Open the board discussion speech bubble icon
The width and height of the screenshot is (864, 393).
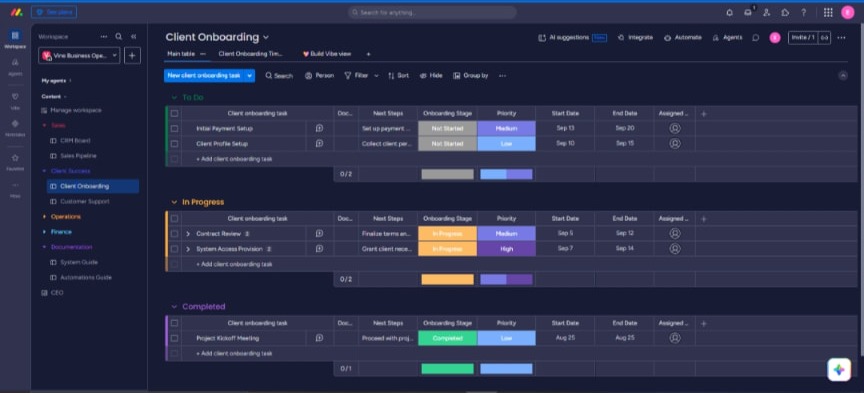pos(756,37)
